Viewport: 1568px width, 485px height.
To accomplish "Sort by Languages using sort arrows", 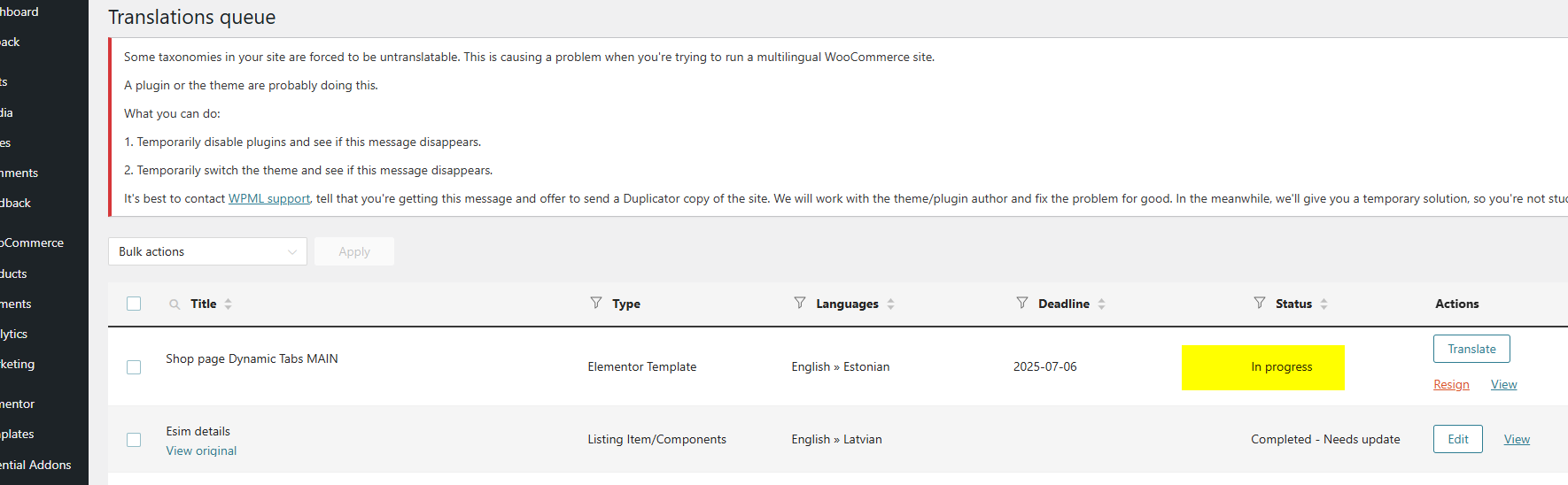I will pos(891,304).
